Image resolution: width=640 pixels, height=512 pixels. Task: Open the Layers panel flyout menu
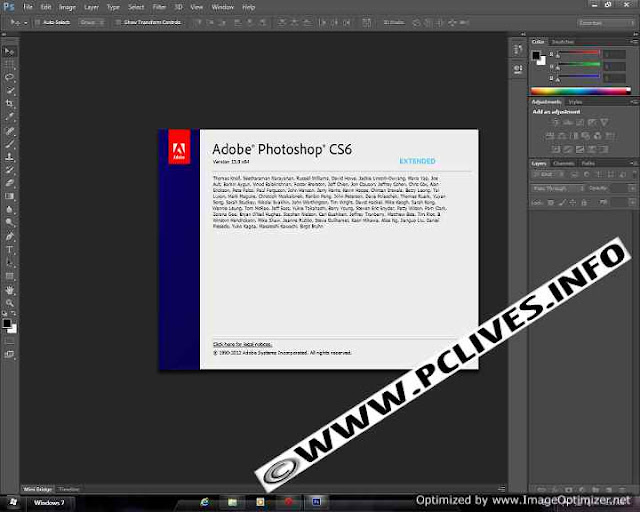pos(634,163)
